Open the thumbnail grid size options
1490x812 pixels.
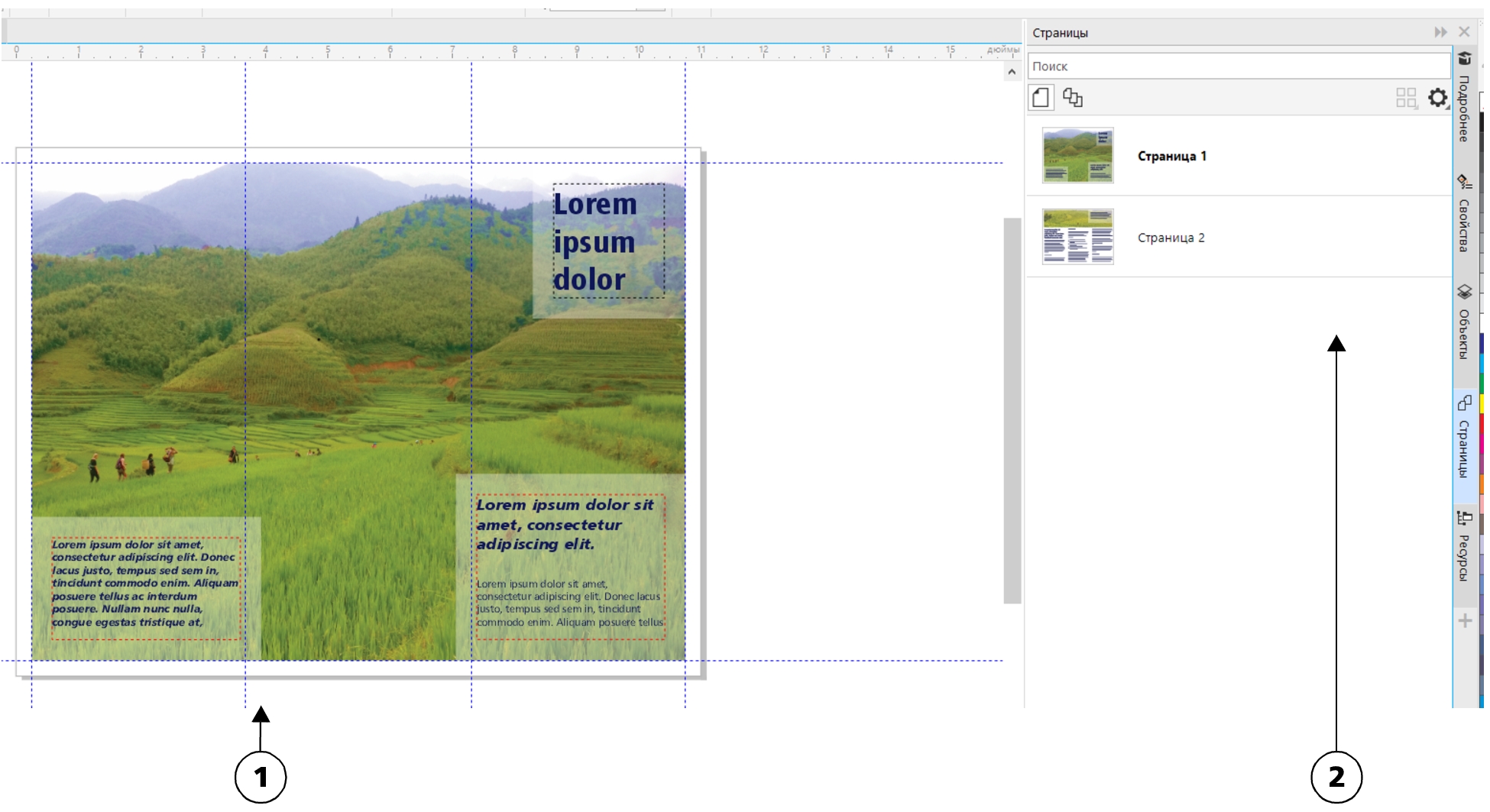tap(1406, 98)
